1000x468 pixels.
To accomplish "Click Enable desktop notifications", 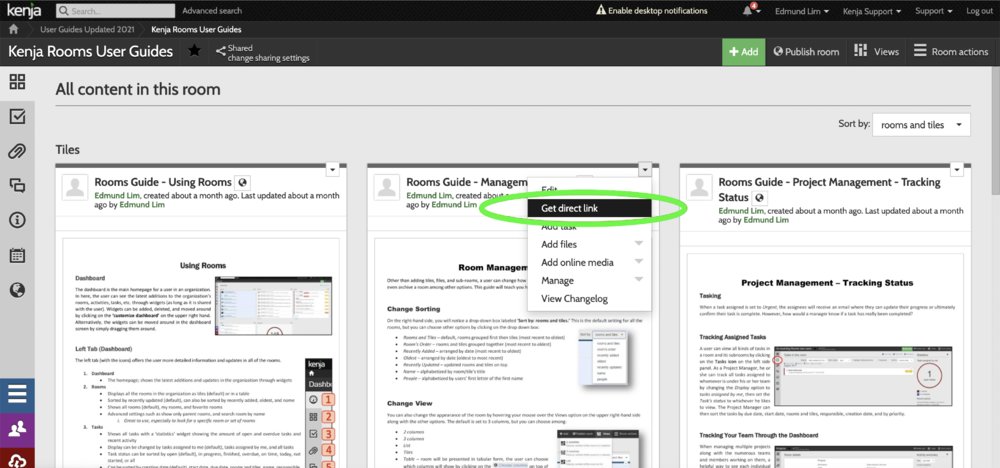I will tap(651, 11).
